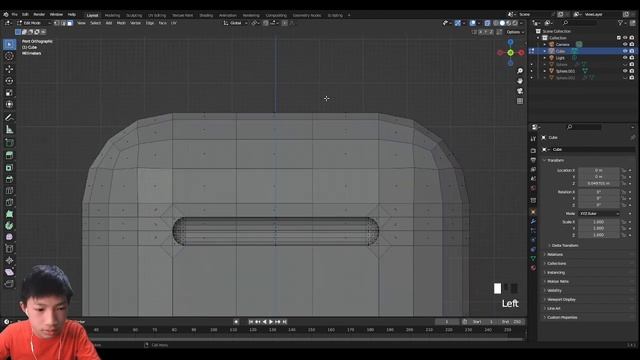Select the Shear tool
640x360 pixels.
(x=9, y=272)
